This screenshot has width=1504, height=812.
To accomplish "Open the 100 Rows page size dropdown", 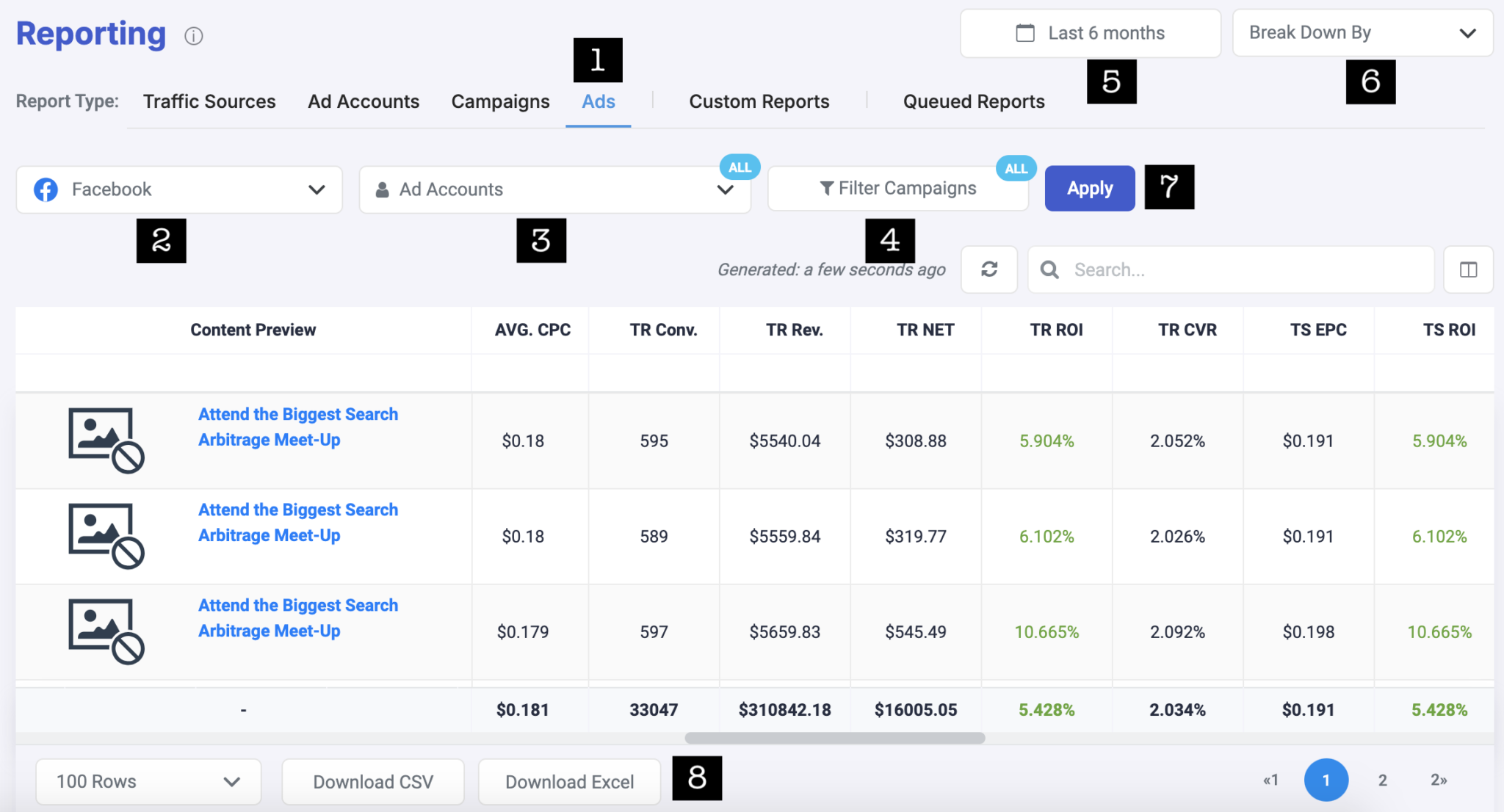I will [148, 781].
